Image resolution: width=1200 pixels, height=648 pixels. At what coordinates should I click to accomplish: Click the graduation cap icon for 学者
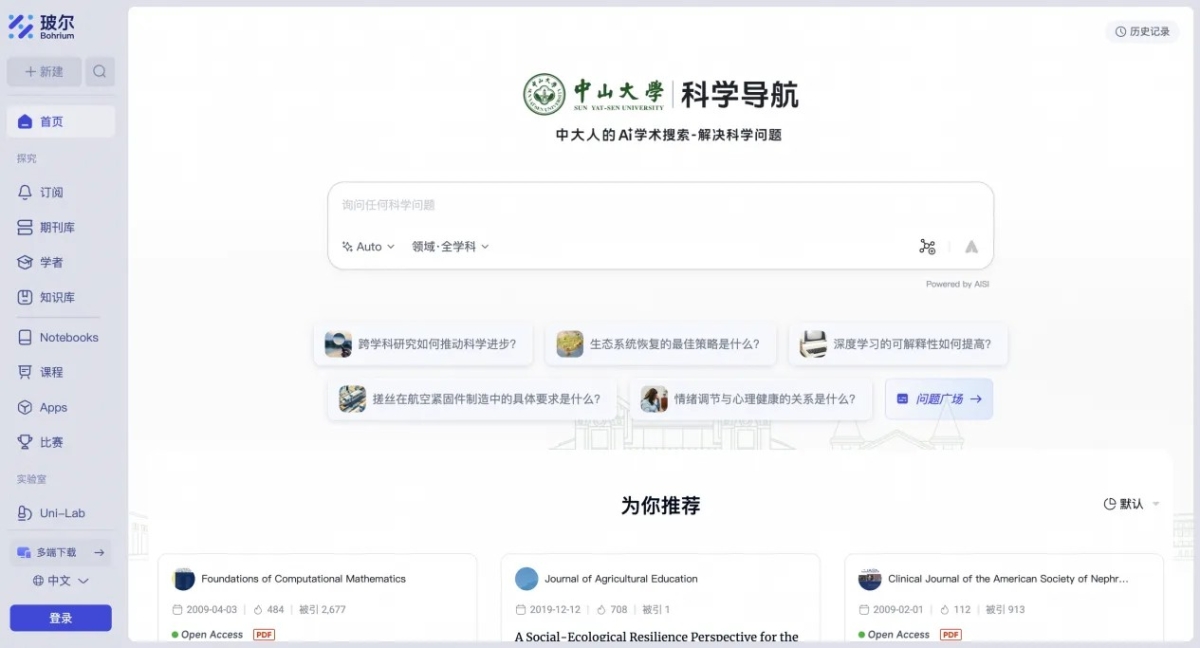(x=25, y=262)
